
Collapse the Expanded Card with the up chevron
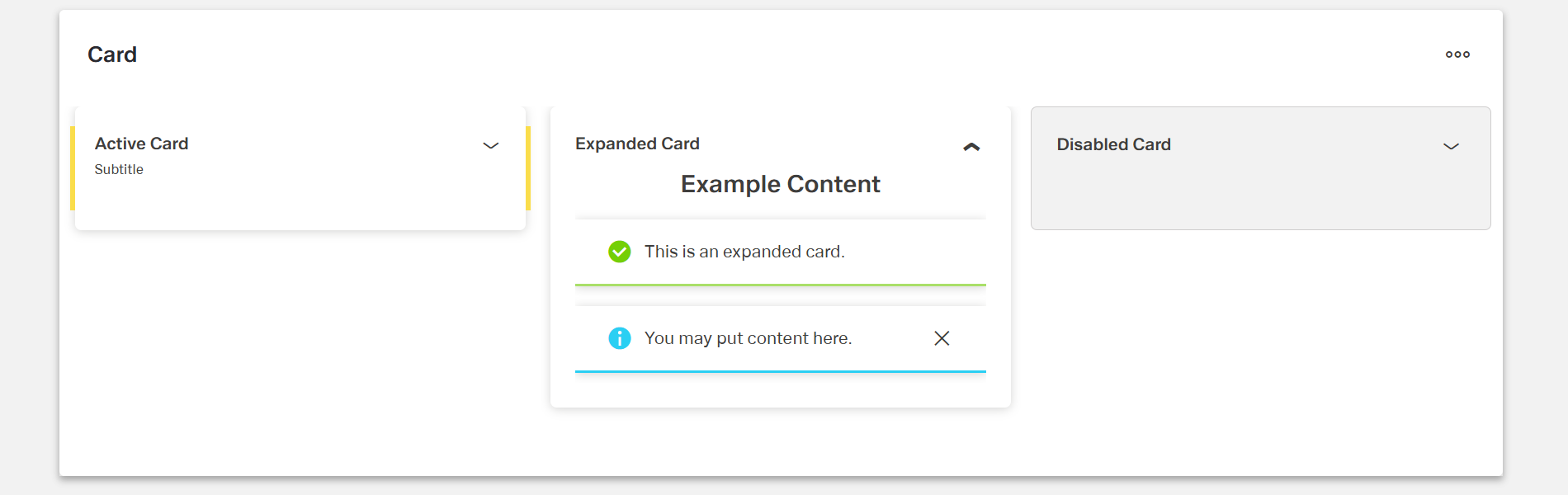pos(971,147)
